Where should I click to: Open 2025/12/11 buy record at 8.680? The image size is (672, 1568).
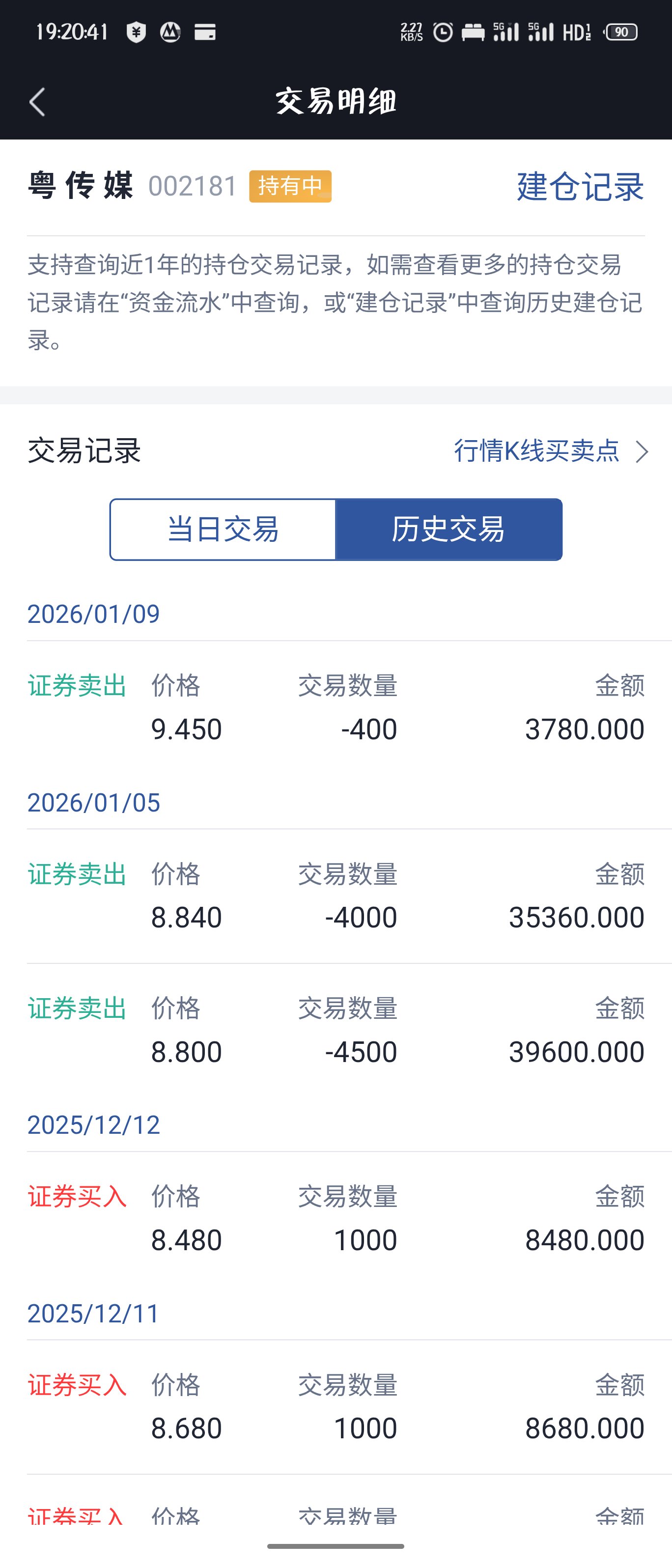(336, 1407)
